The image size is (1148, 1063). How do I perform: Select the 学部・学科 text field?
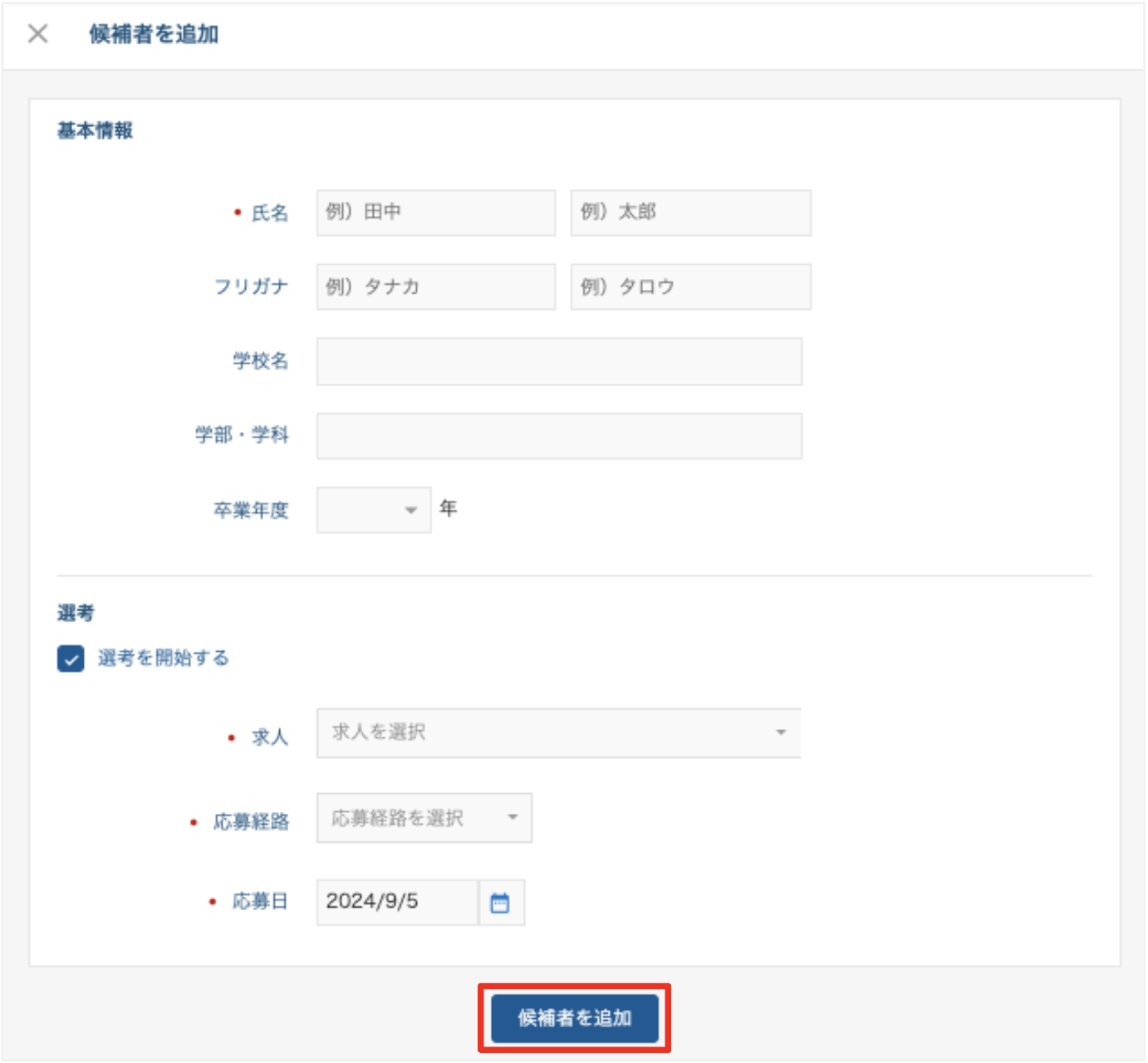(x=559, y=436)
